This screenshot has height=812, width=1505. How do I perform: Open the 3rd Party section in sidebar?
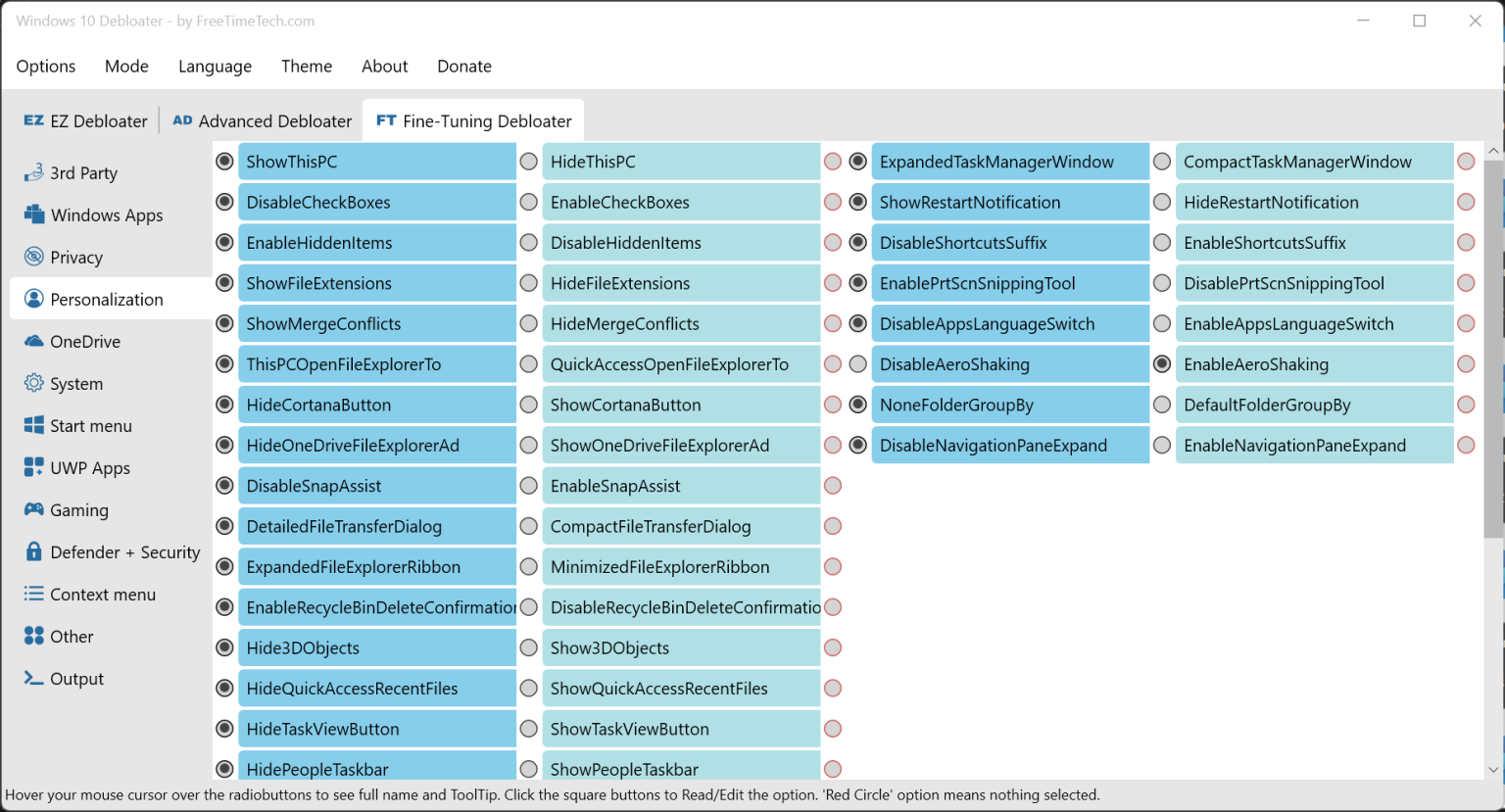pos(35,172)
